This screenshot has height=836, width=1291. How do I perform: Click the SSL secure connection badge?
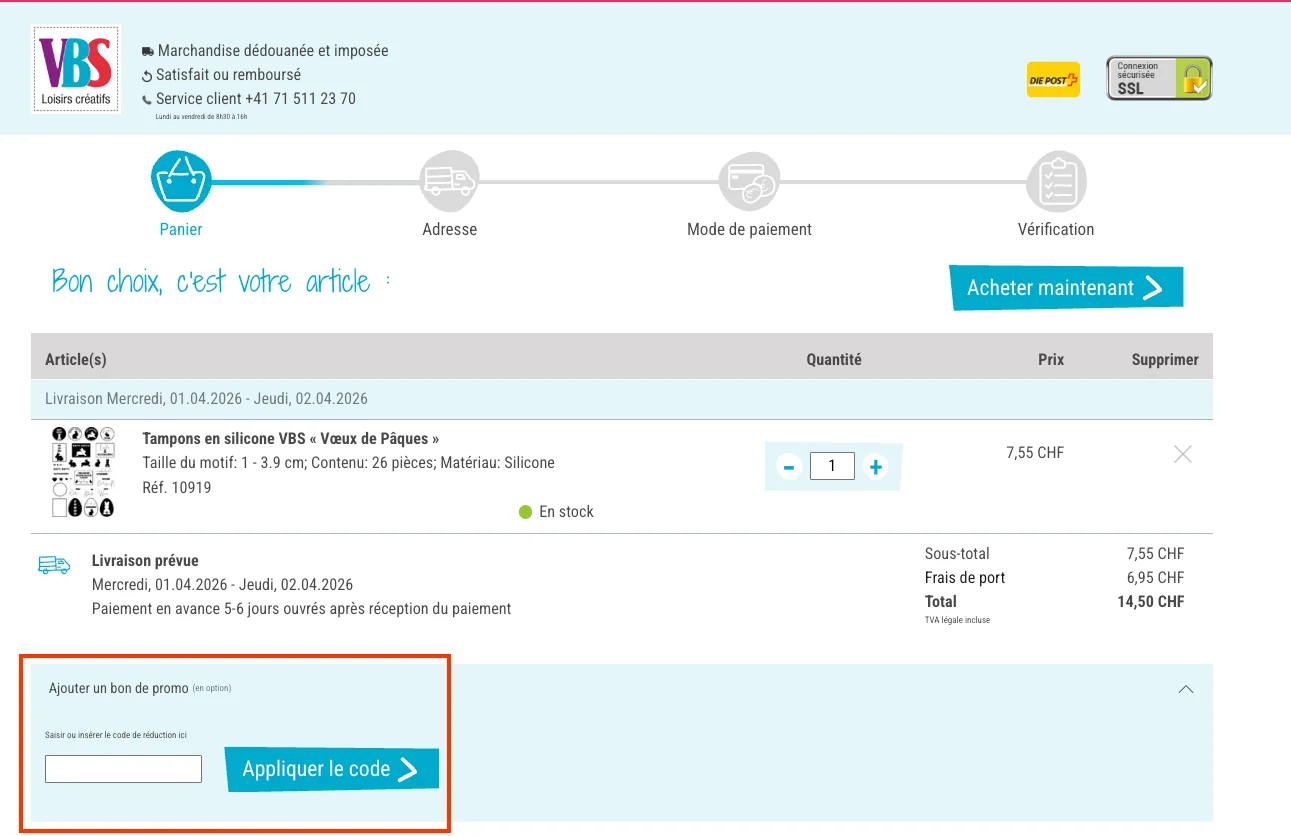coord(1158,76)
